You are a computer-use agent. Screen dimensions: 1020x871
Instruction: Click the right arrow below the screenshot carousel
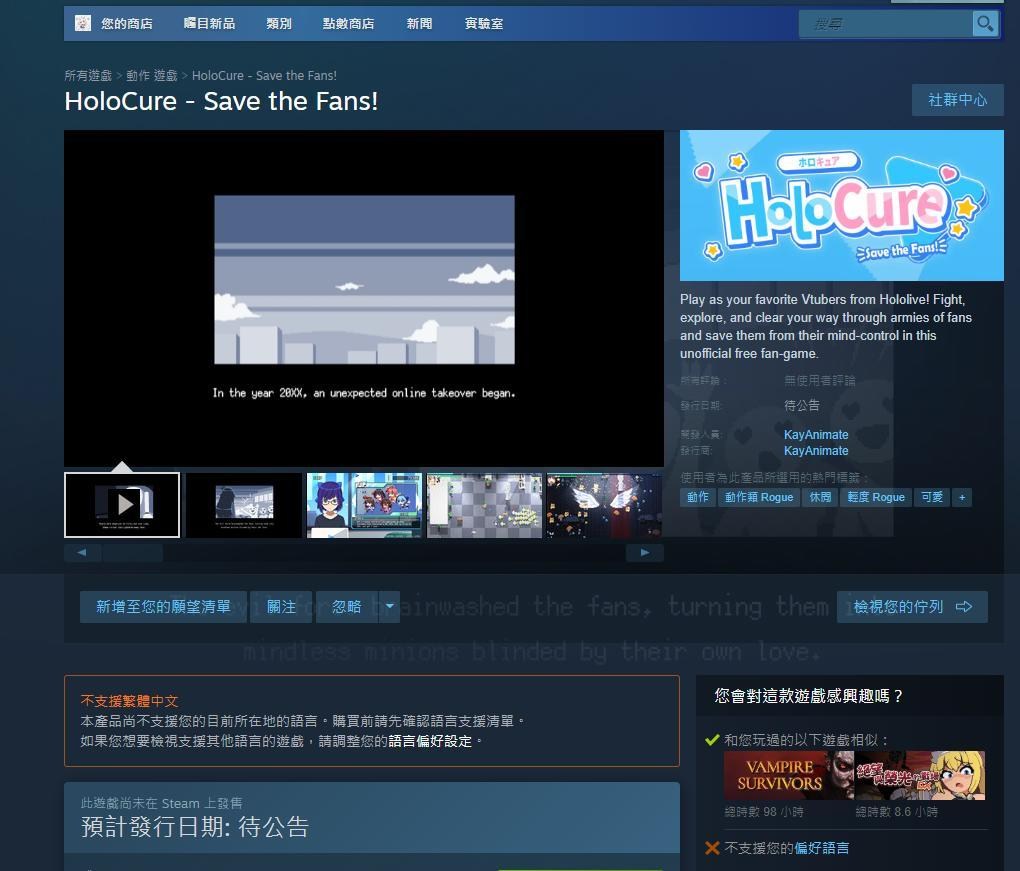tap(645, 552)
